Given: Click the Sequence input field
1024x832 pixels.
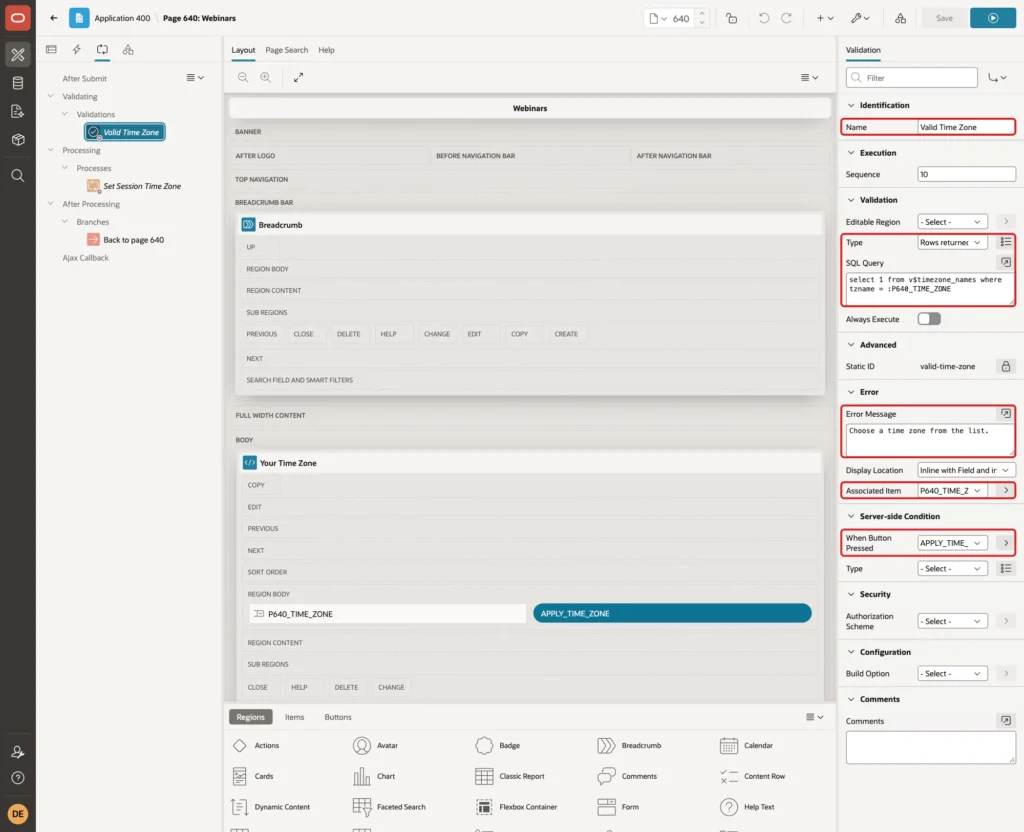Looking at the screenshot, I should coord(967,174).
